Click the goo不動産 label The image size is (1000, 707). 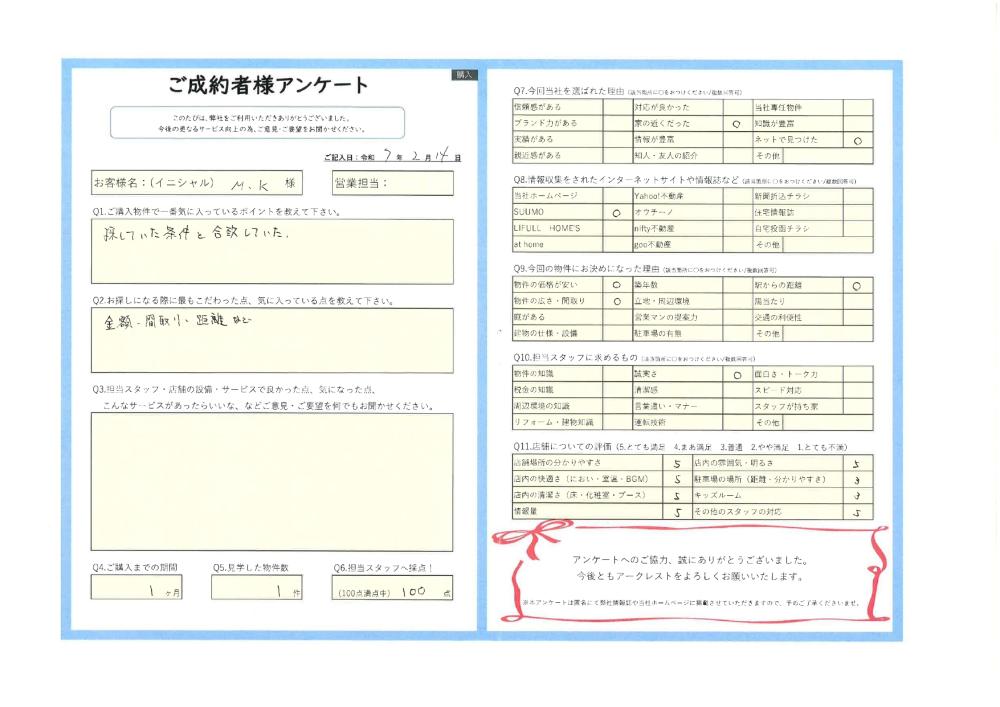[652, 244]
